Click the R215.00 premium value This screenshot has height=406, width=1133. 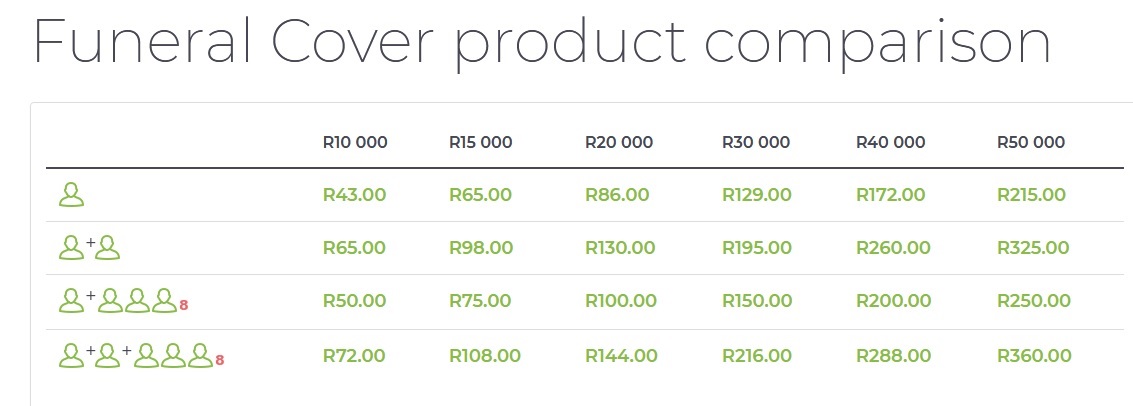click(1032, 195)
